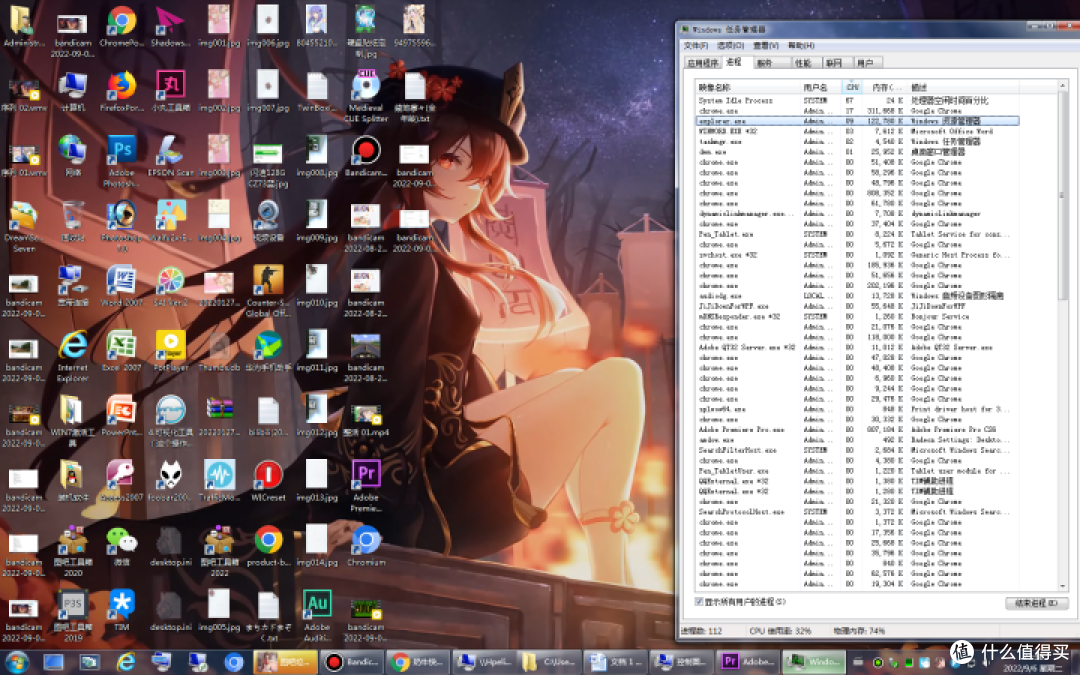Select img001.jpg on the desktop
Screen dimensions: 1080x675
[x=219, y=26]
